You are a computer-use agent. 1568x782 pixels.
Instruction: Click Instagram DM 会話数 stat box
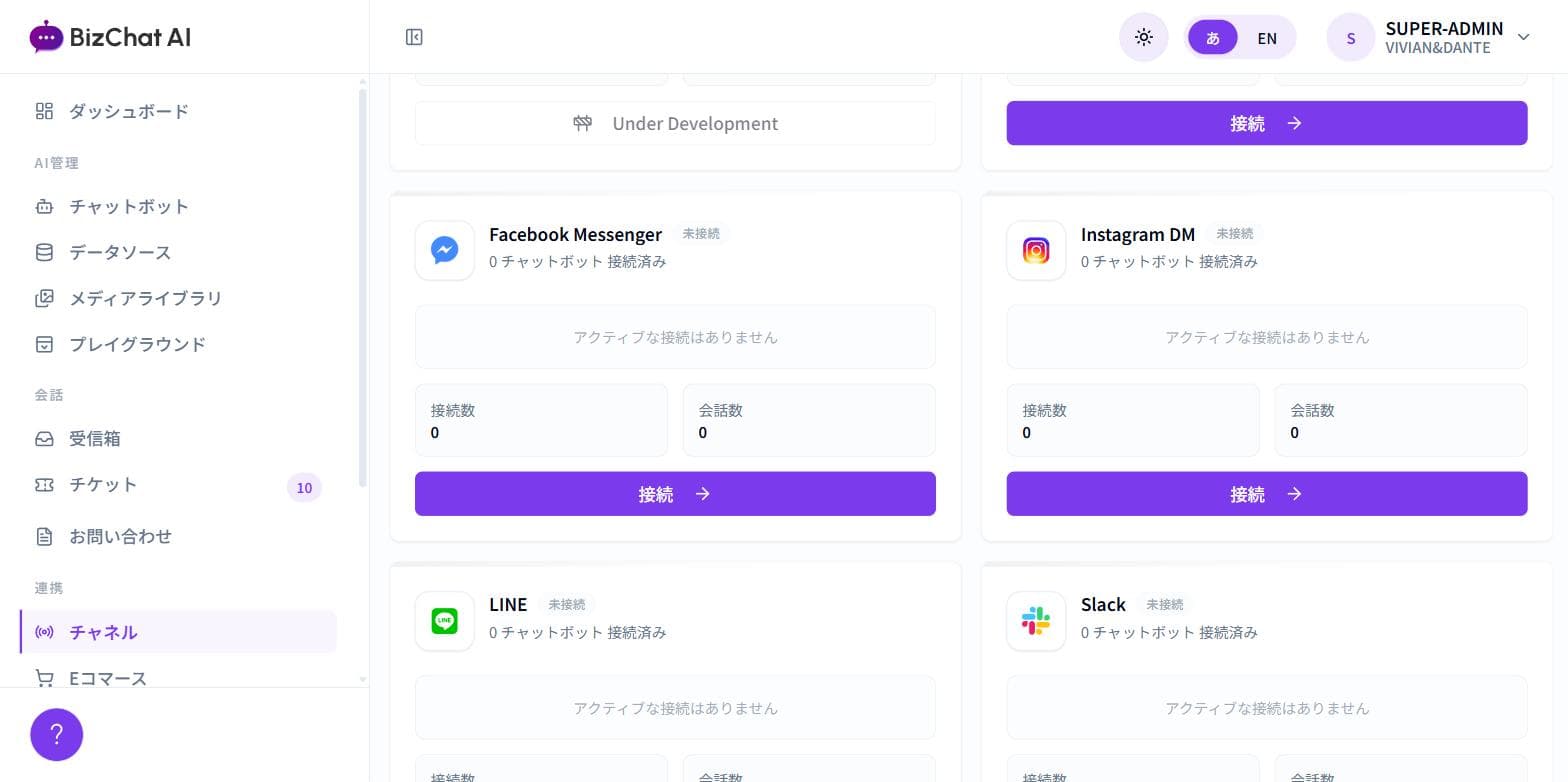pyautogui.click(x=1401, y=421)
